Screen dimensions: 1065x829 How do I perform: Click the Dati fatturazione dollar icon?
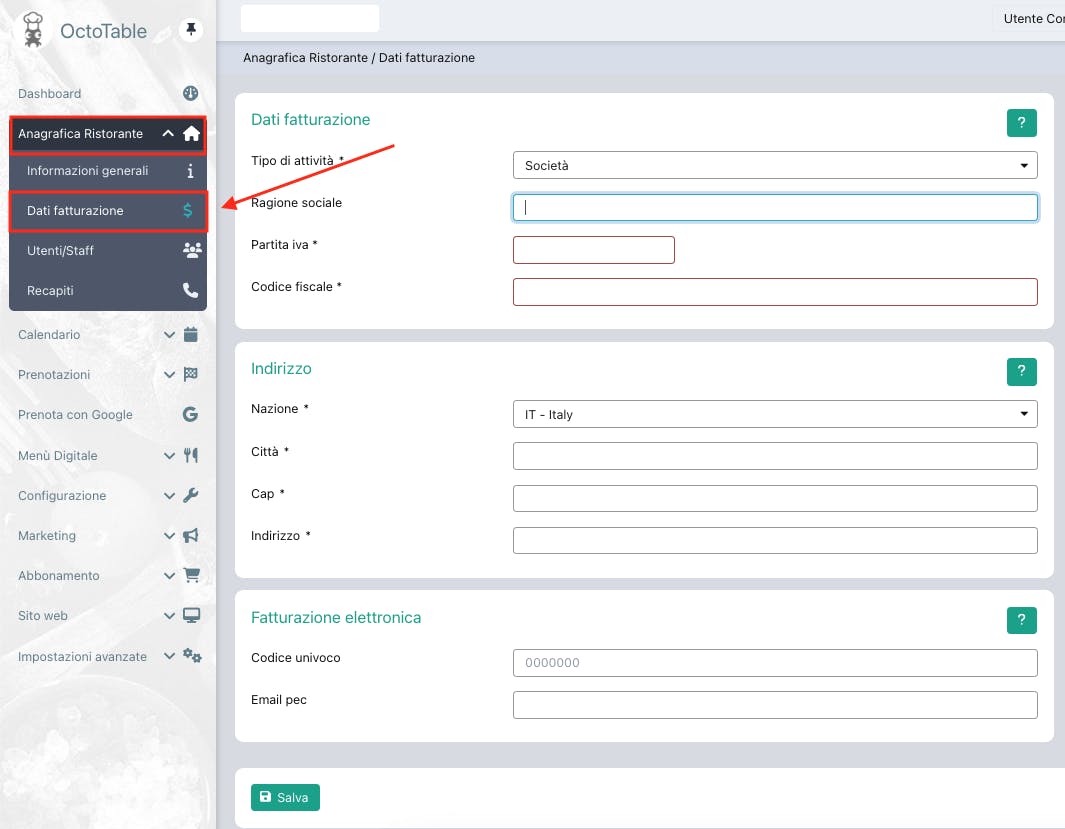[188, 210]
